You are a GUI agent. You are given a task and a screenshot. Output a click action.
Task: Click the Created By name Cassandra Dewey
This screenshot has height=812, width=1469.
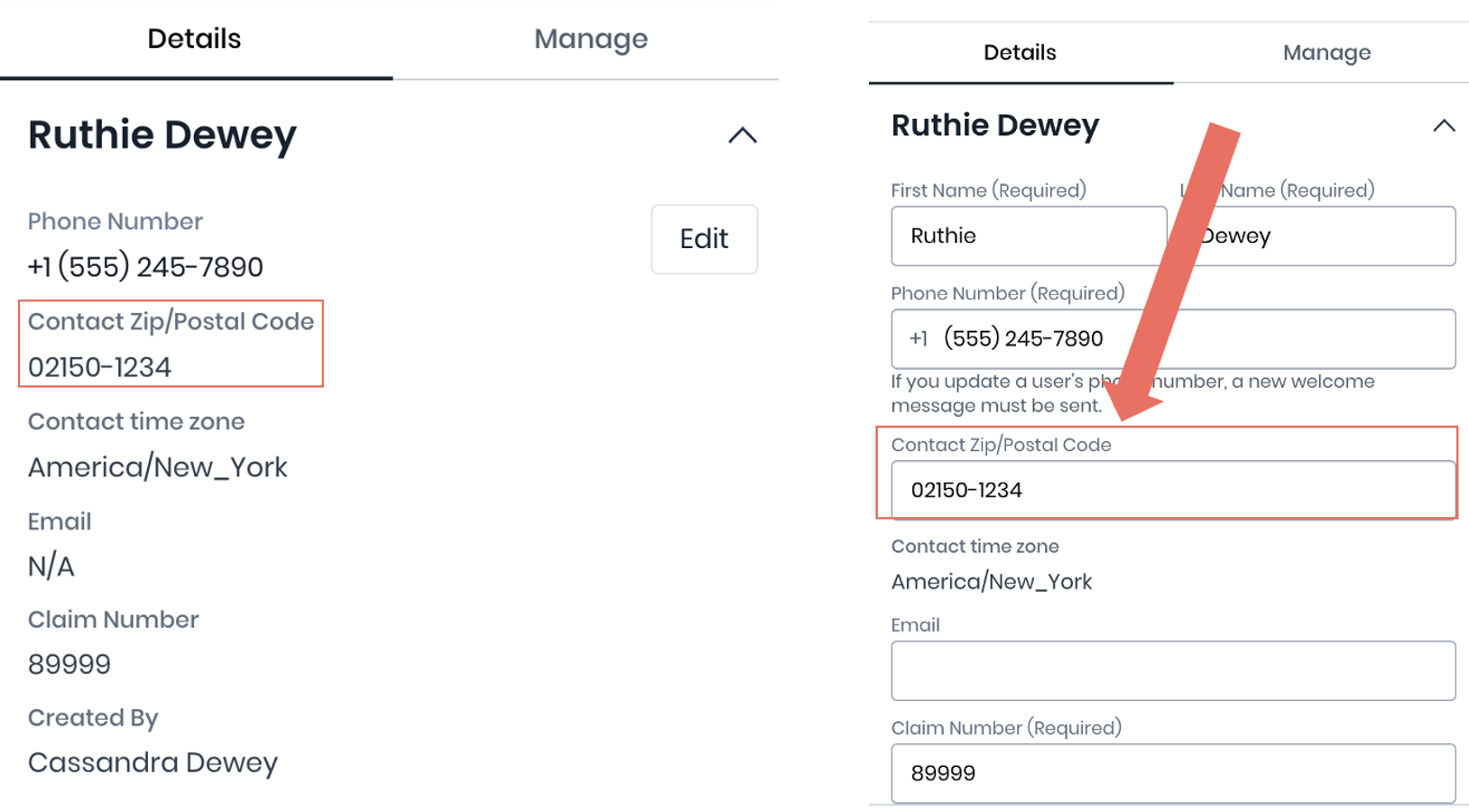[x=152, y=763]
